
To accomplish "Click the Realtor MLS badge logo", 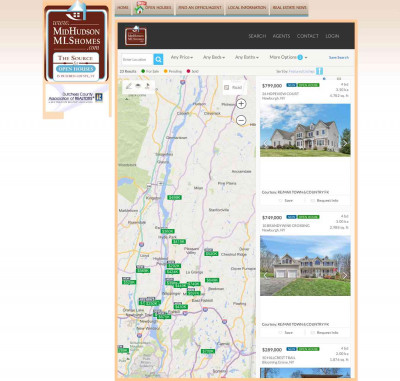I will 99,97.
